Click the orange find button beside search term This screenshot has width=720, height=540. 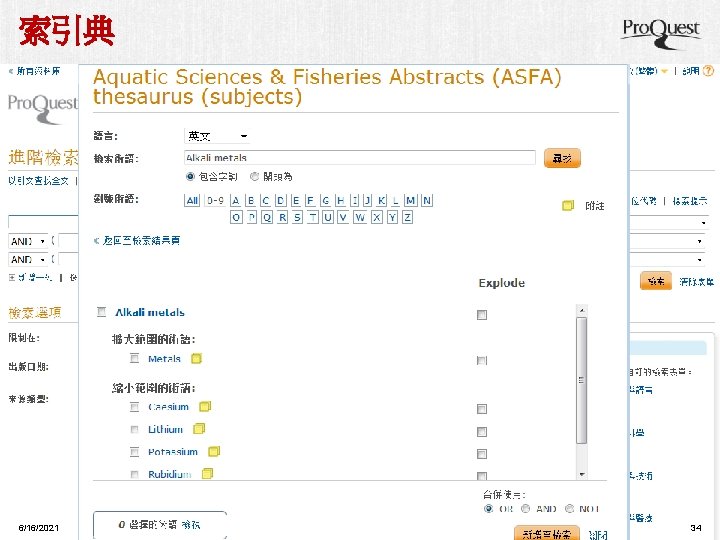click(562, 158)
